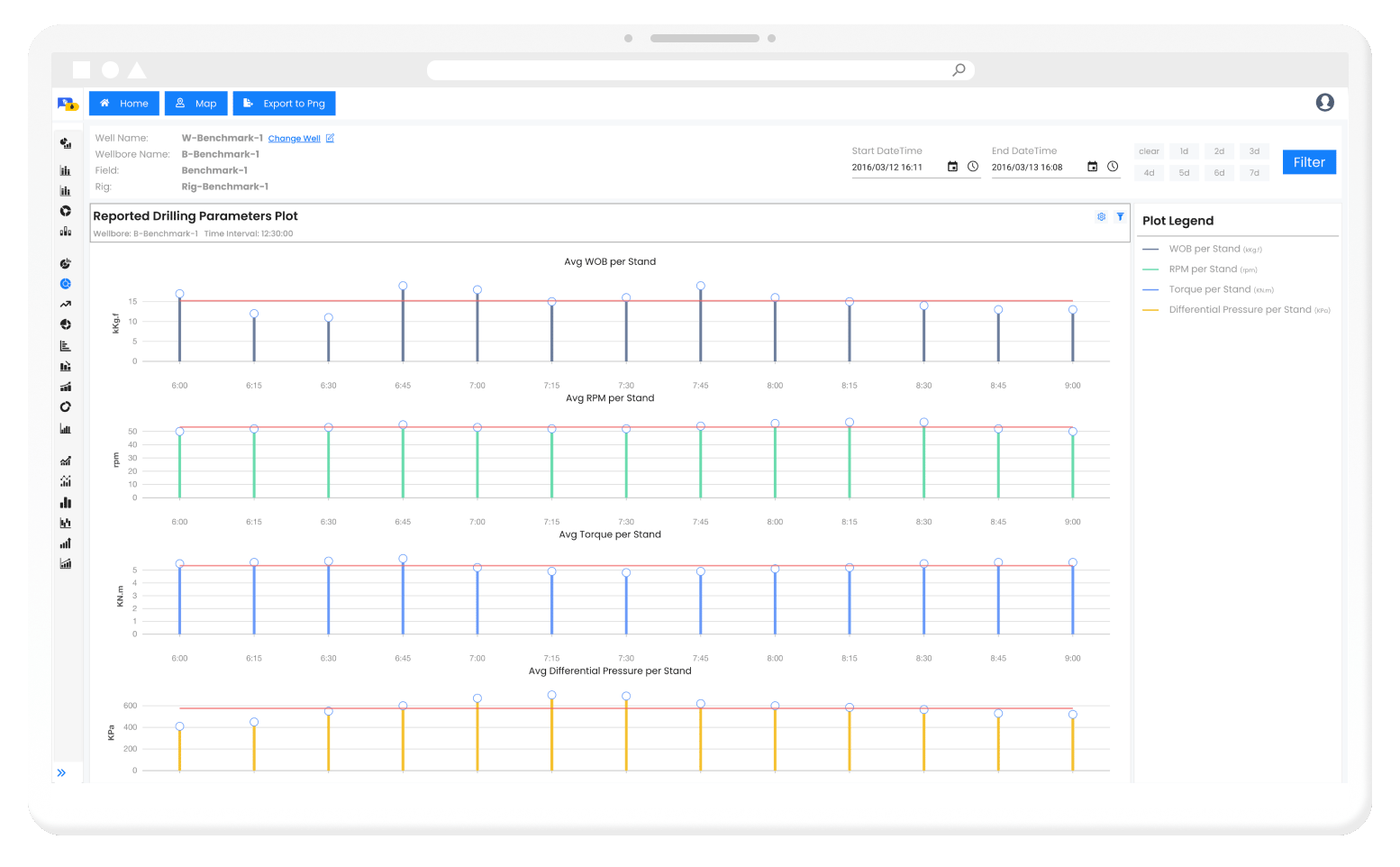Image resolution: width=1400 pixels, height=867 pixels.
Task: Click the Plot Legend heading
Action: [x=1177, y=221]
